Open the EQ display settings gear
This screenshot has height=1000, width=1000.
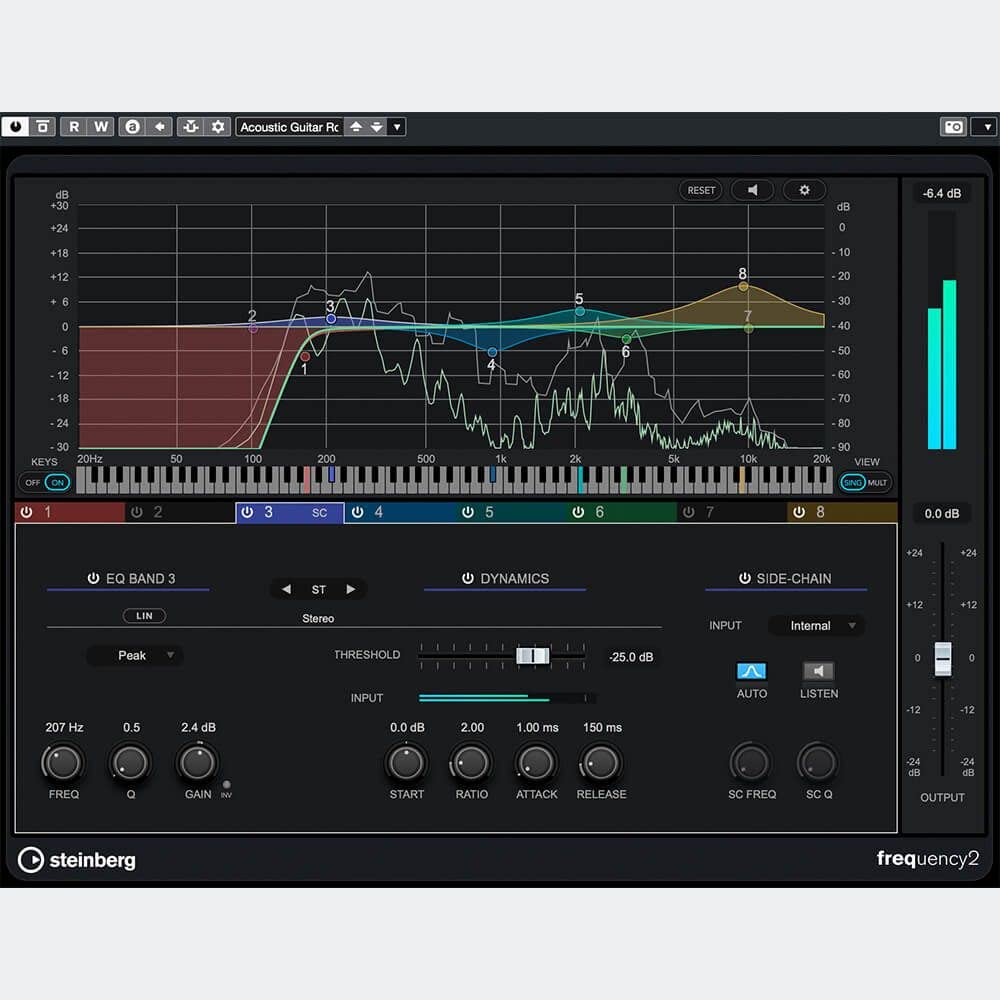(x=804, y=190)
